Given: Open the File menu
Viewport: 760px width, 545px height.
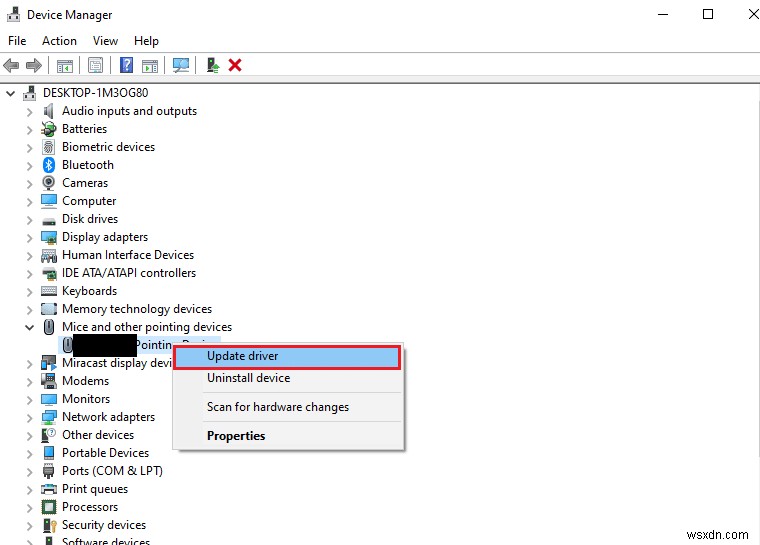Looking at the screenshot, I should coord(17,41).
